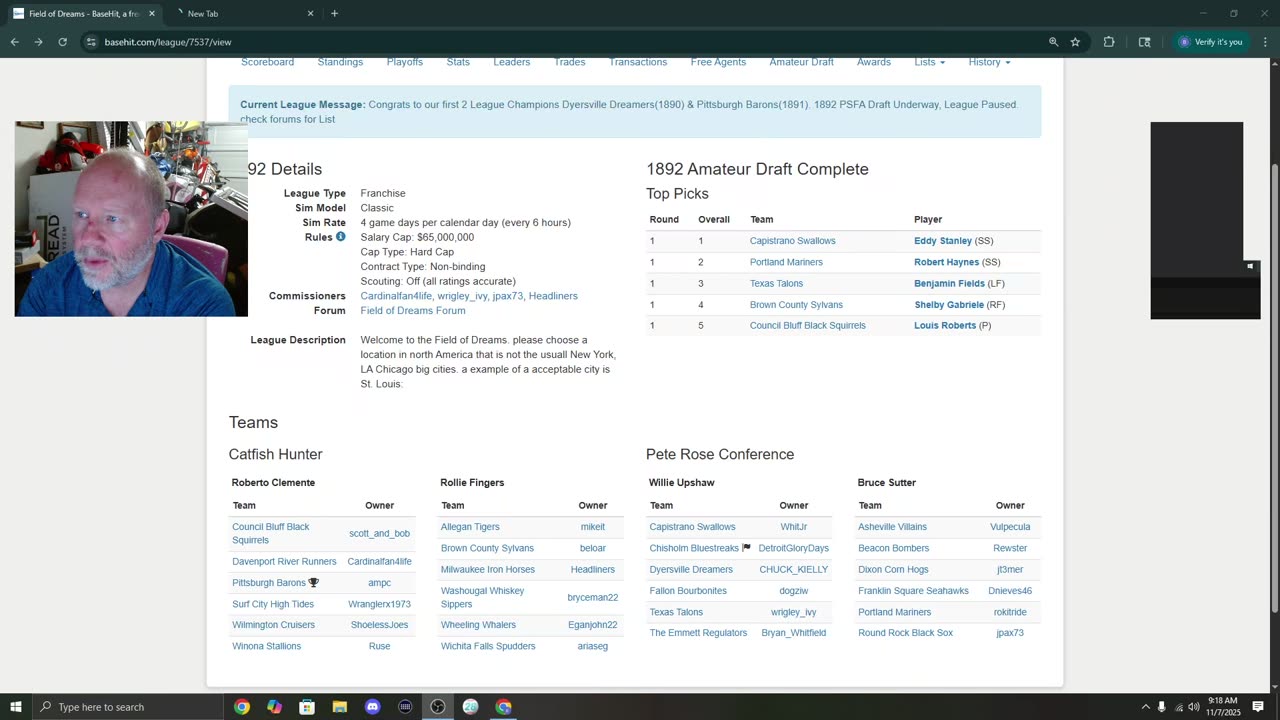Open owner jpax73 link for Round Rock
1280x720 pixels.
(x=1010, y=633)
